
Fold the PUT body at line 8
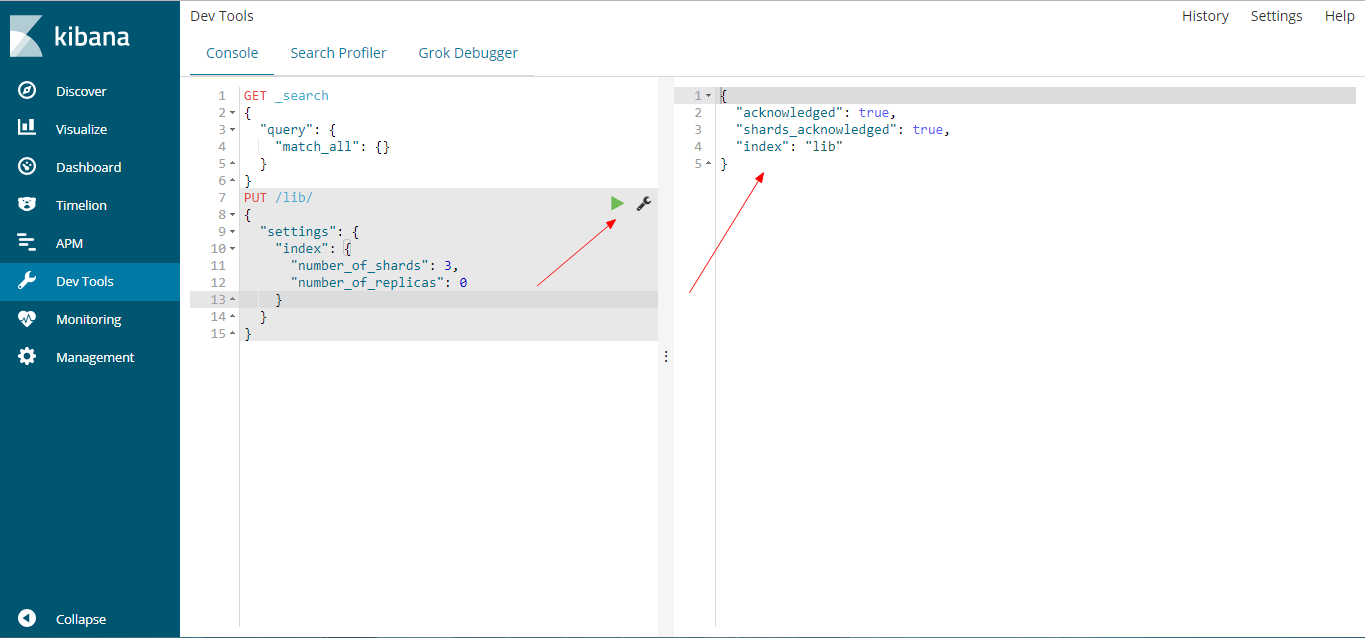coord(233,215)
